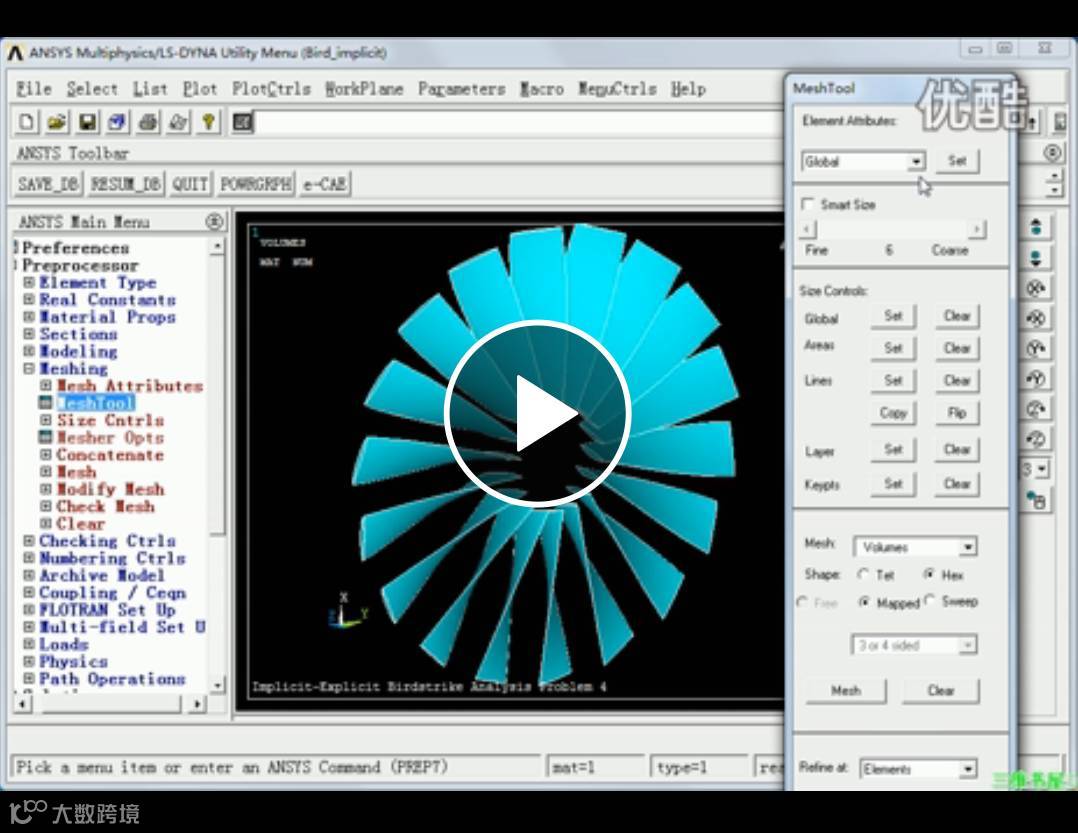Create a new analysis with the New icon
Viewport: 1078px width, 833px height.
click(x=27, y=122)
